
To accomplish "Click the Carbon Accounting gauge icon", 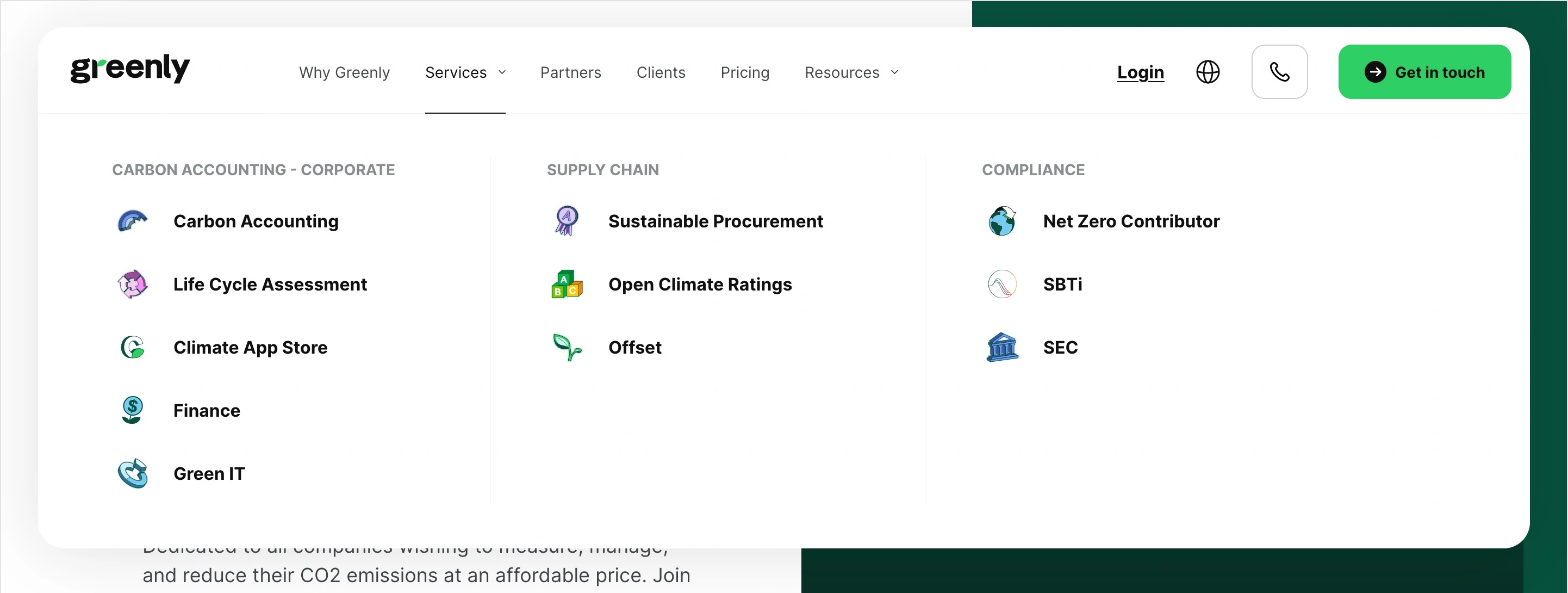I will pos(132,221).
